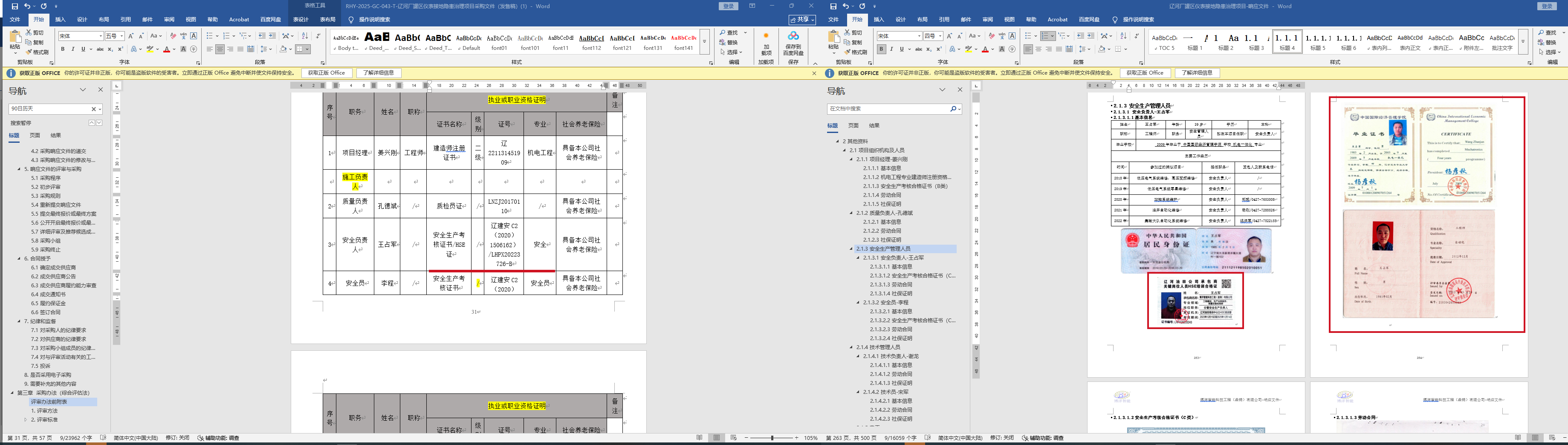Toggle Italic in the left Word window
1568x445 pixels.
tap(73, 49)
